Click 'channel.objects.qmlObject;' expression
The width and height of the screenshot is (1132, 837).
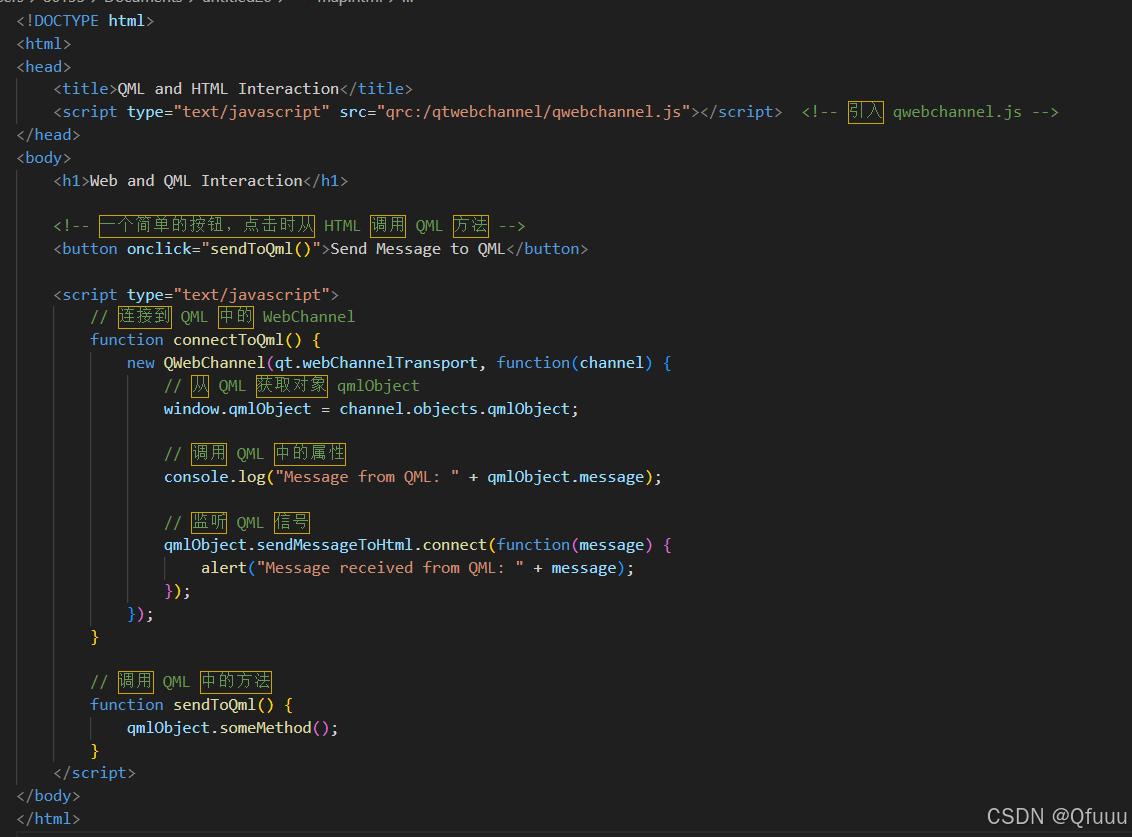[459, 409]
